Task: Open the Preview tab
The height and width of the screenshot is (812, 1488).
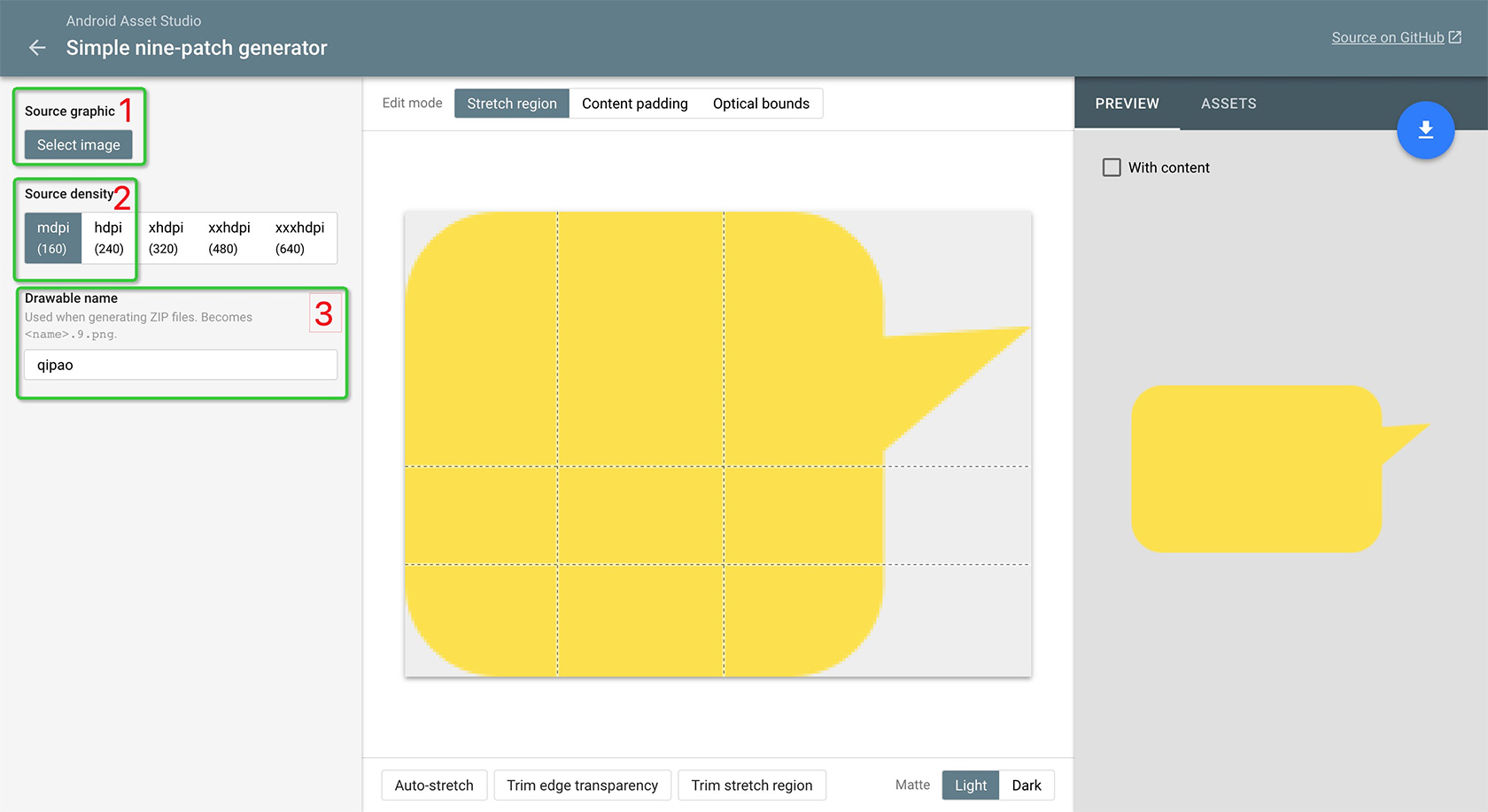Action: click(1127, 104)
